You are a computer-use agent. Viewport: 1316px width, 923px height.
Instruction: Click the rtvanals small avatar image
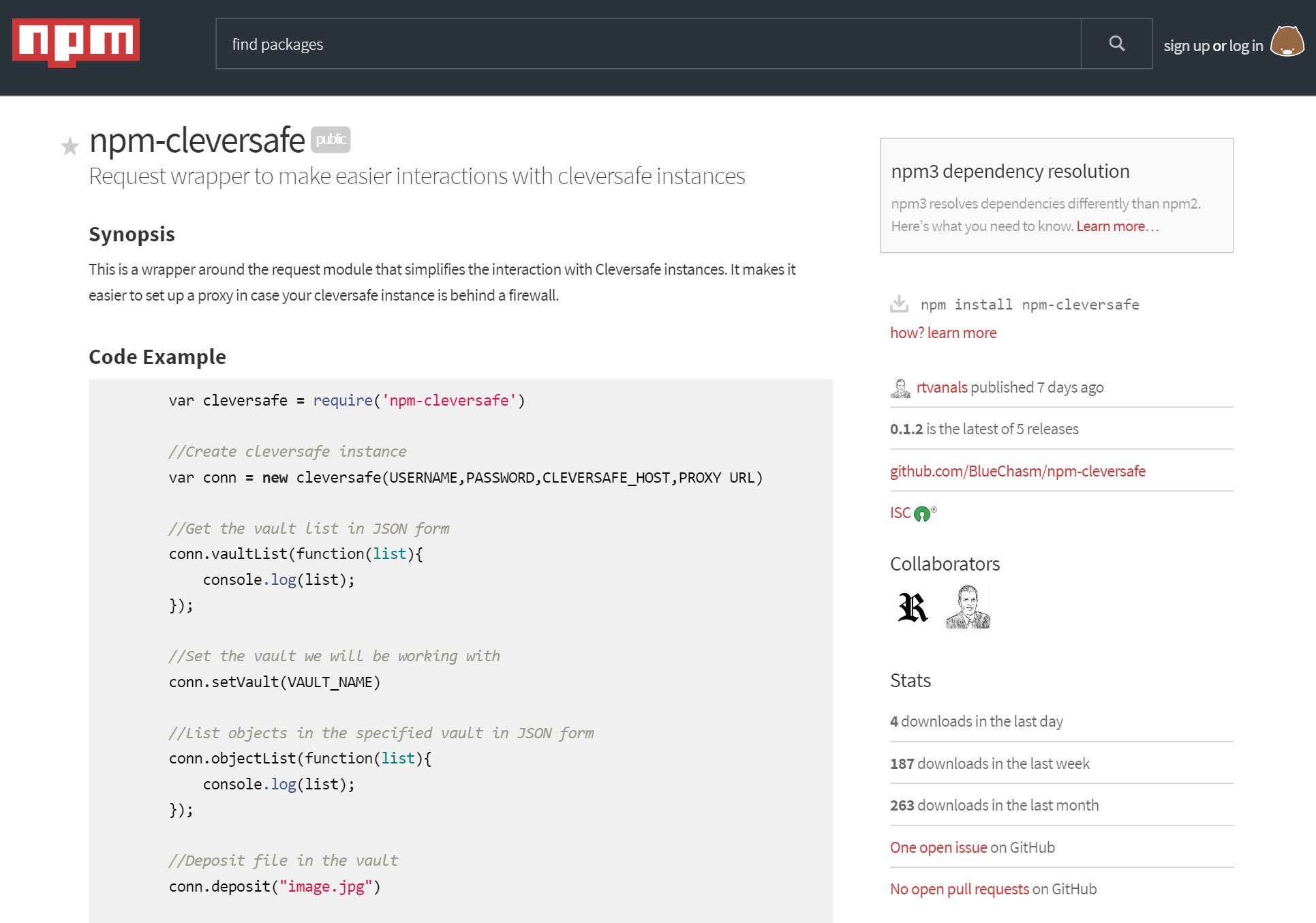coord(900,388)
